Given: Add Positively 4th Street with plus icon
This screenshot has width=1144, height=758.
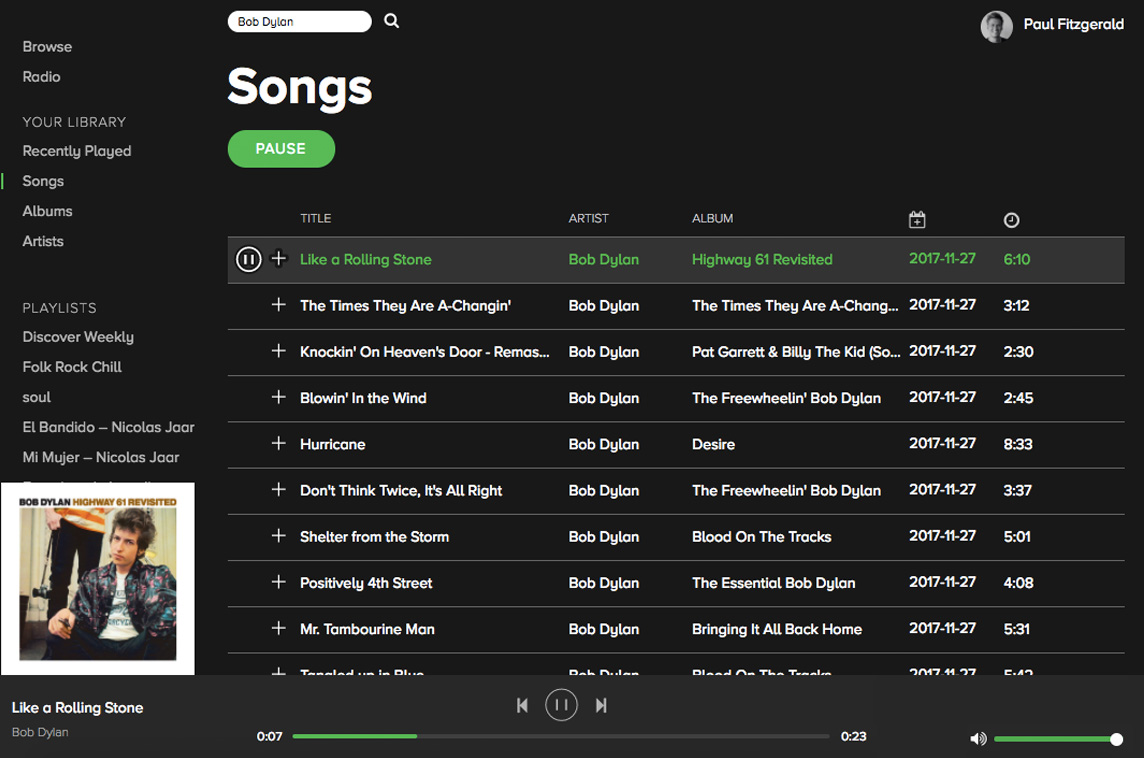Looking at the screenshot, I should pos(279,581).
